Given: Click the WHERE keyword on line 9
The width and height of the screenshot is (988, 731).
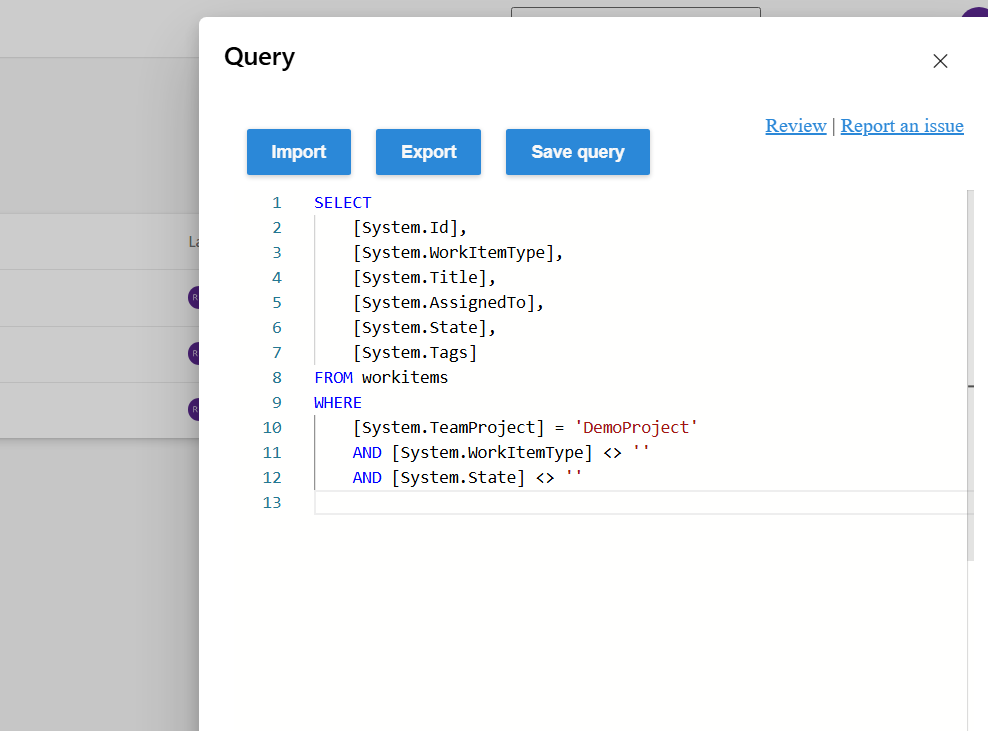Looking at the screenshot, I should 337,402.
